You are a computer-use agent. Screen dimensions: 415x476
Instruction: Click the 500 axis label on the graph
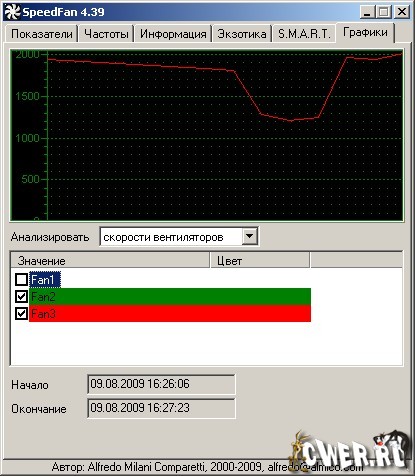click(x=30, y=179)
